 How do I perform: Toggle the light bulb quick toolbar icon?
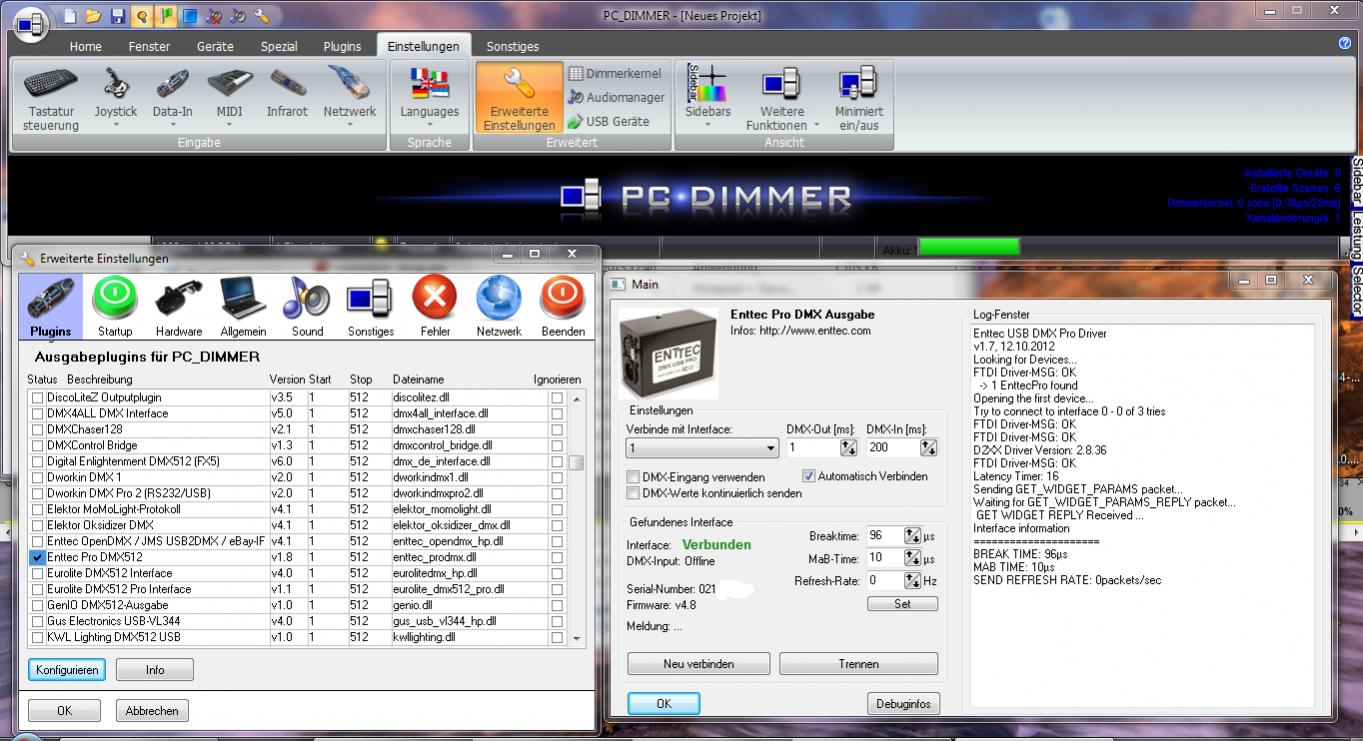click(141, 16)
